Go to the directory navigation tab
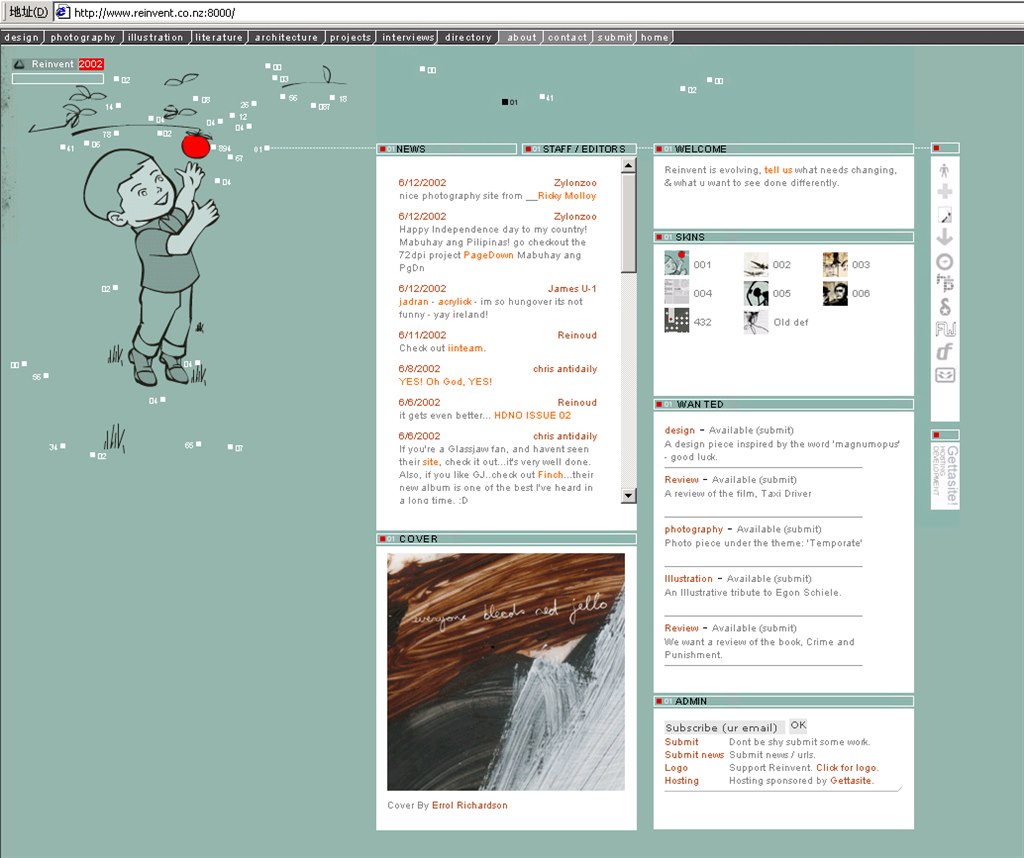Image resolution: width=1024 pixels, height=858 pixels. [x=468, y=37]
